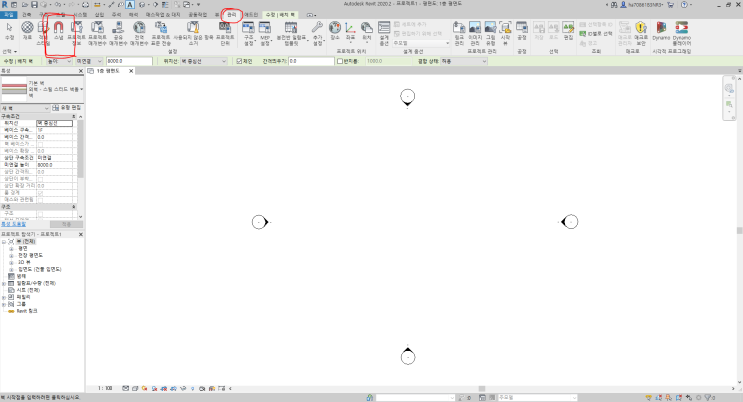Viewport: 743px width, 402px height.
Task: Open Project Information dialog
Action: 76,32
